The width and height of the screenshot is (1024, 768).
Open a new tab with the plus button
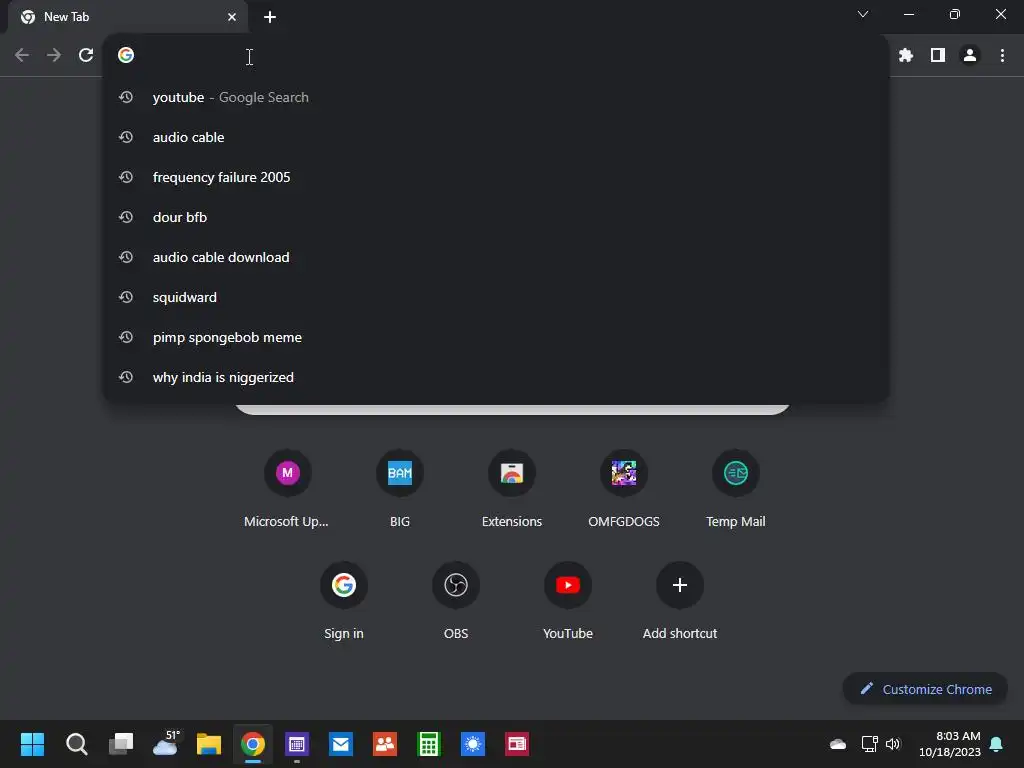click(270, 17)
